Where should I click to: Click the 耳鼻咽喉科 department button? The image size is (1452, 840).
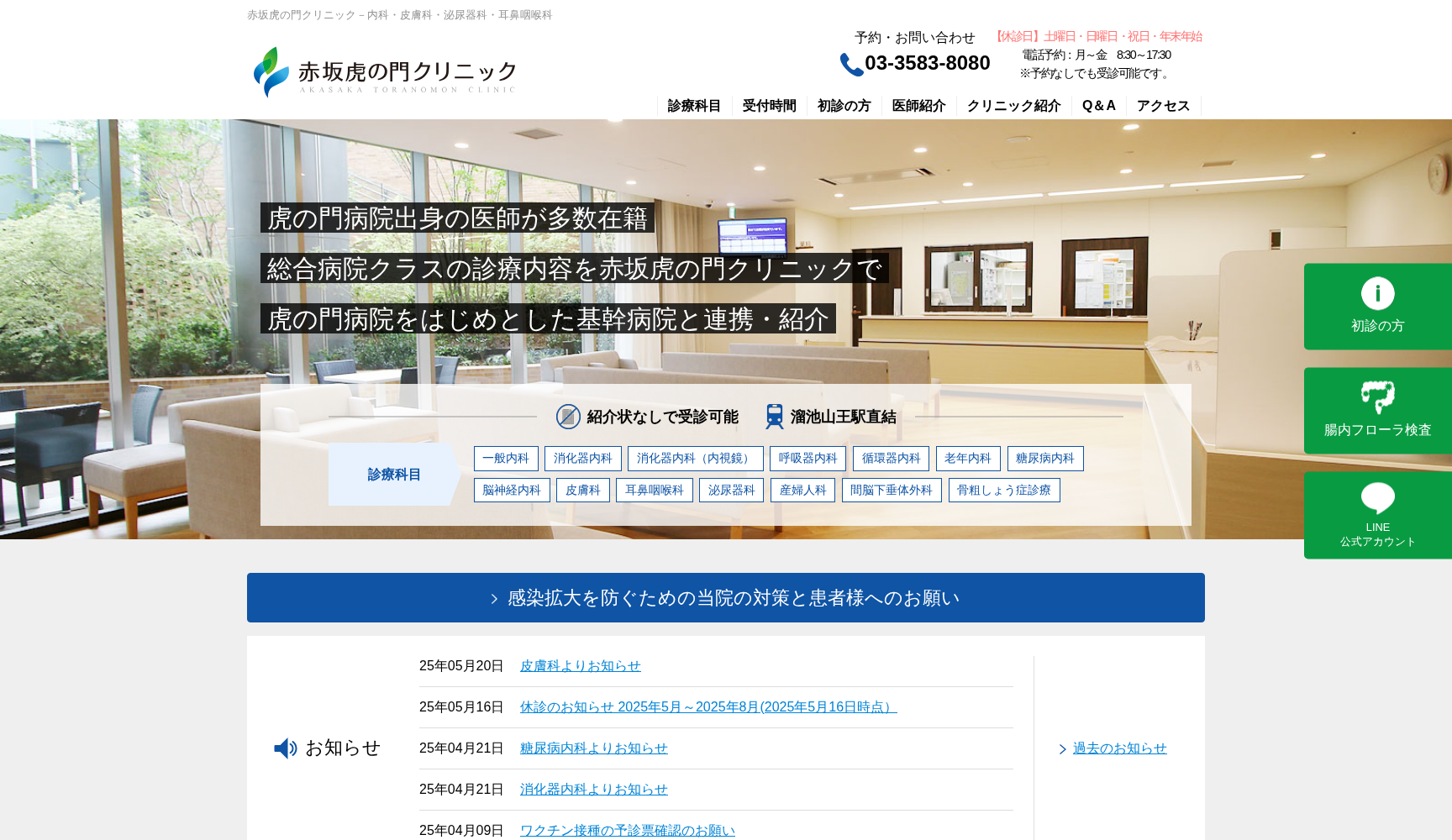(655, 489)
